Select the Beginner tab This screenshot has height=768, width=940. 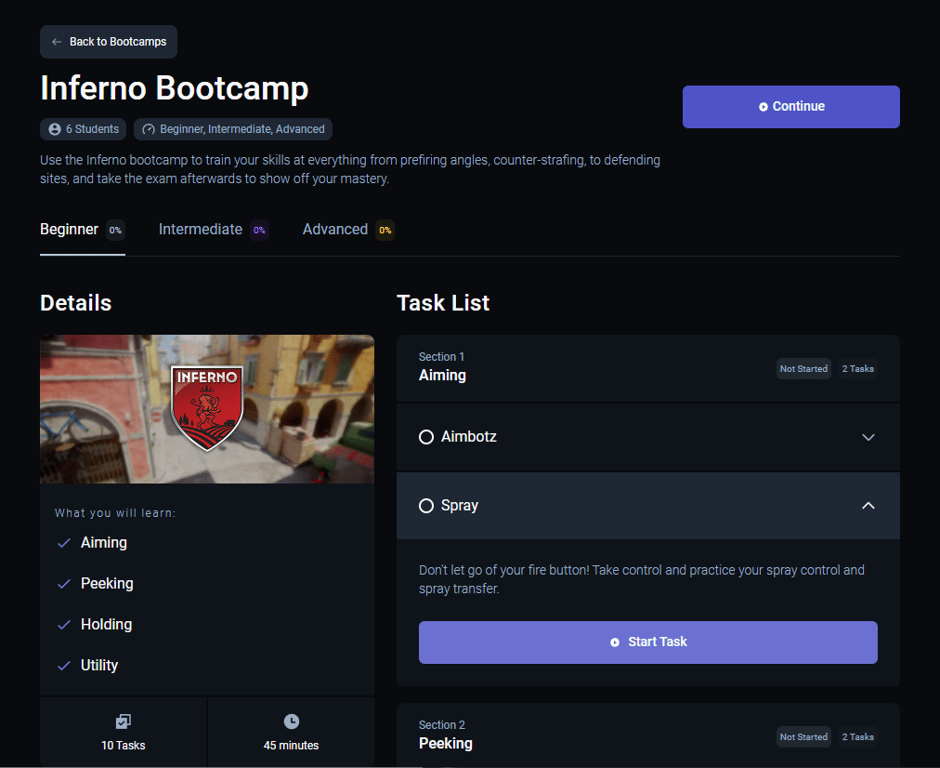click(x=82, y=230)
